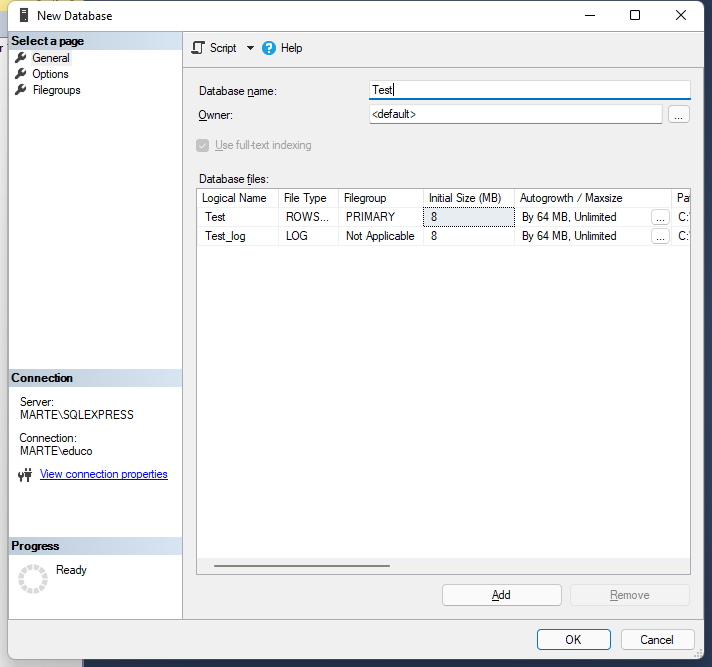This screenshot has width=712, height=667.
Task: Click the Help question mark icon
Action: pos(269,48)
